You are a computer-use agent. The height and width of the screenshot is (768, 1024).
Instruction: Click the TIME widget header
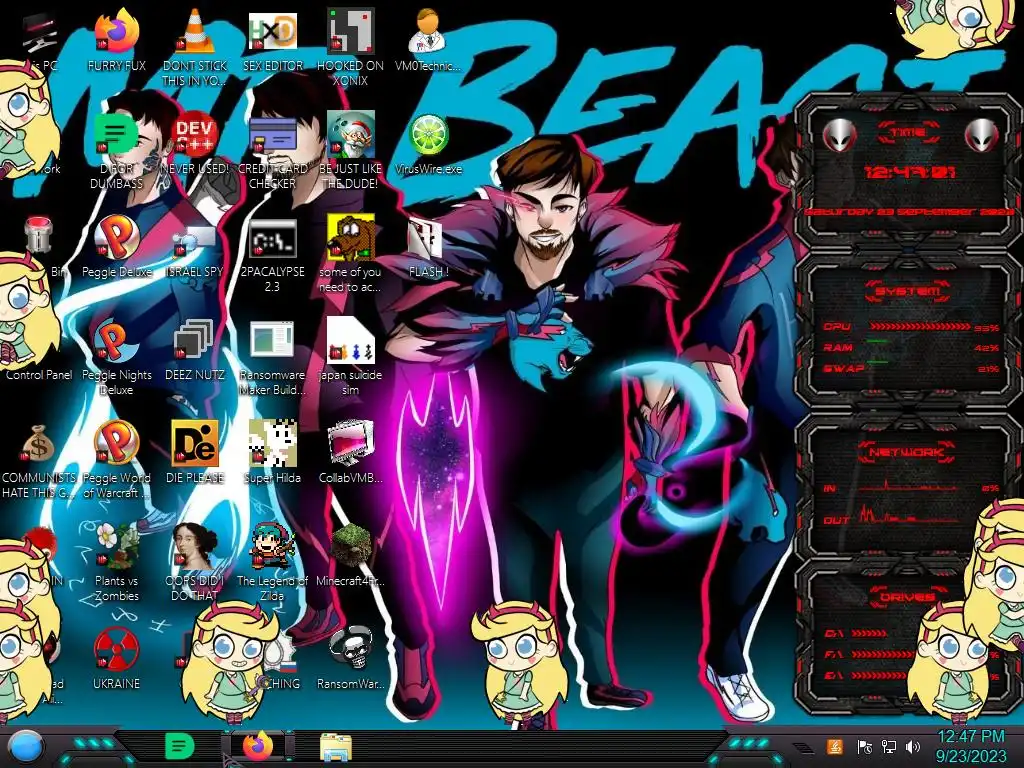pyautogui.click(x=908, y=133)
